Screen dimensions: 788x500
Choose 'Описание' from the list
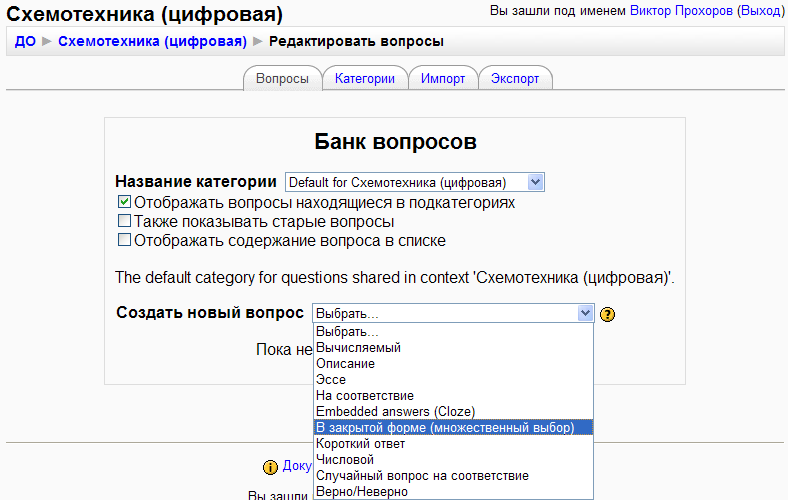345,364
